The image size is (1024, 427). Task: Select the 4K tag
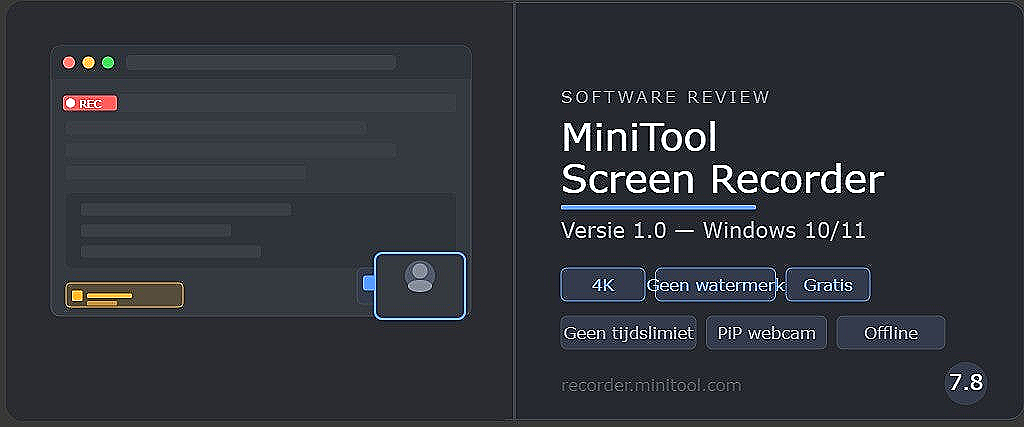603,285
